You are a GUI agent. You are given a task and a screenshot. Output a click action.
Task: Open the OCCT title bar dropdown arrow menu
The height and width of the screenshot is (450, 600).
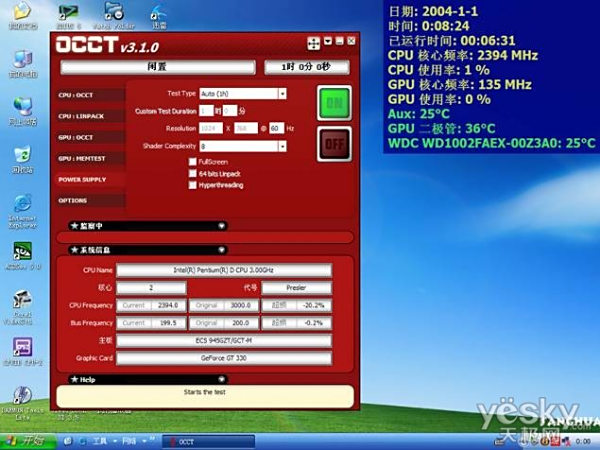(x=328, y=41)
